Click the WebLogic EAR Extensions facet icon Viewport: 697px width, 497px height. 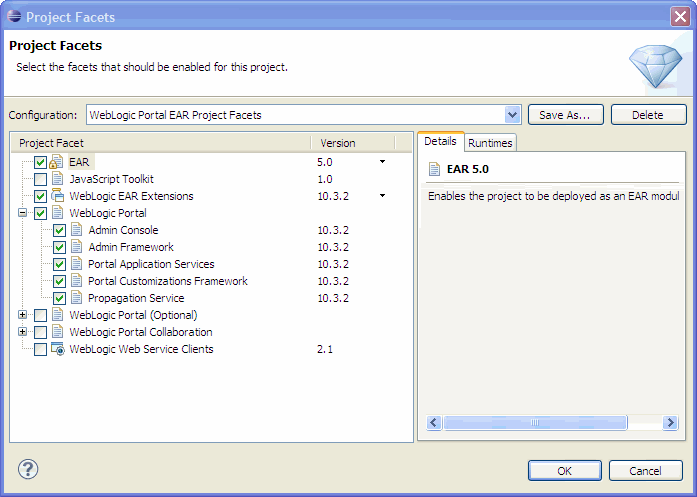click(x=57, y=196)
